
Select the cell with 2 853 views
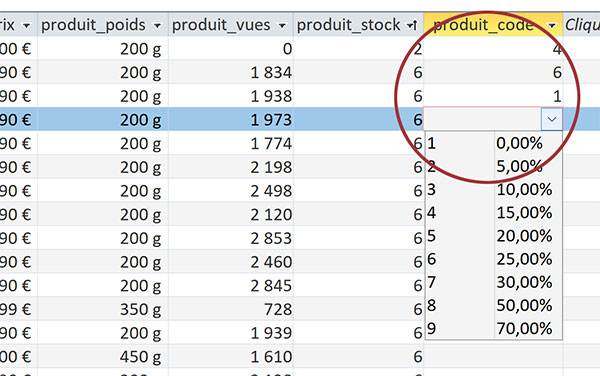(x=231, y=238)
